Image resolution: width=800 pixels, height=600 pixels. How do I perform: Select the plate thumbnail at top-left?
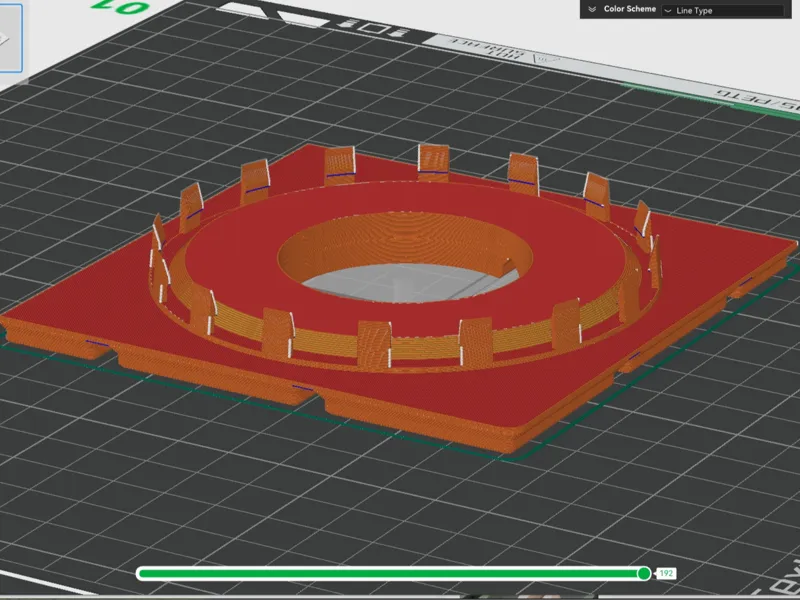tap(10, 38)
